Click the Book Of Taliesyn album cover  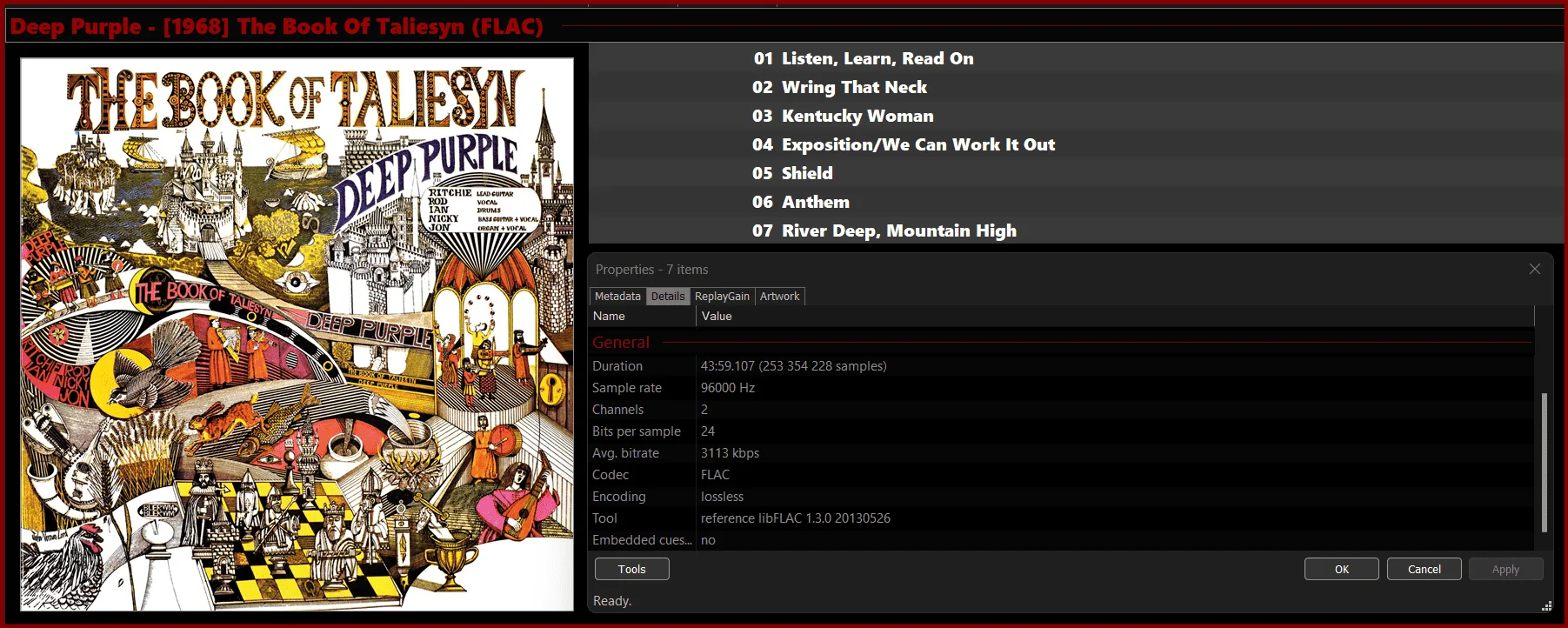[297, 335]
